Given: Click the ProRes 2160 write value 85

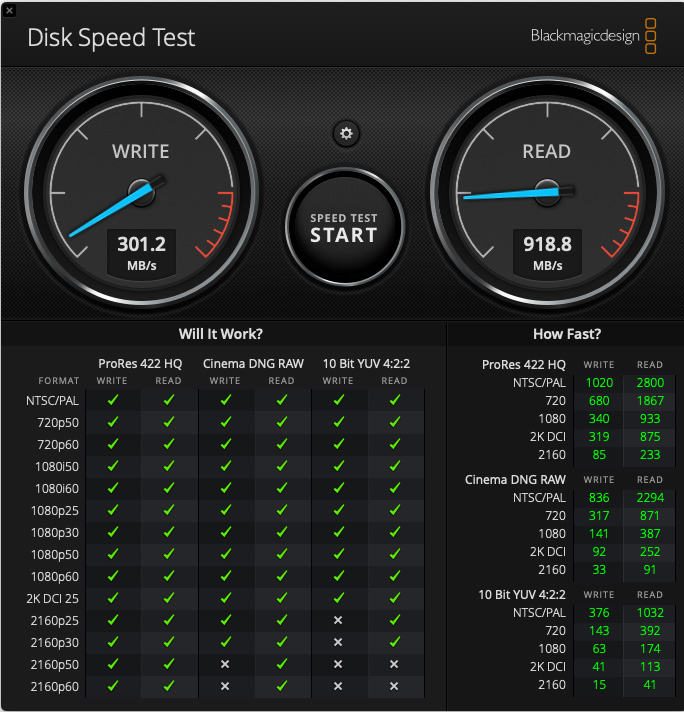Looking at the screenshot, I should tap(599, 455).
